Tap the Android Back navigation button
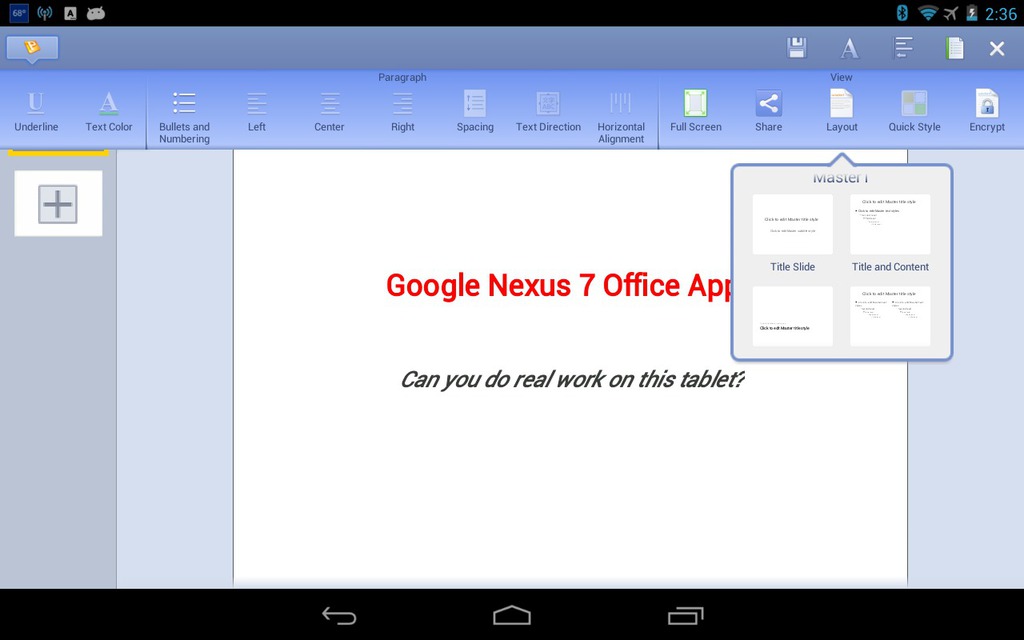This screenshot has height=640, width=1024. pos(339,615)
